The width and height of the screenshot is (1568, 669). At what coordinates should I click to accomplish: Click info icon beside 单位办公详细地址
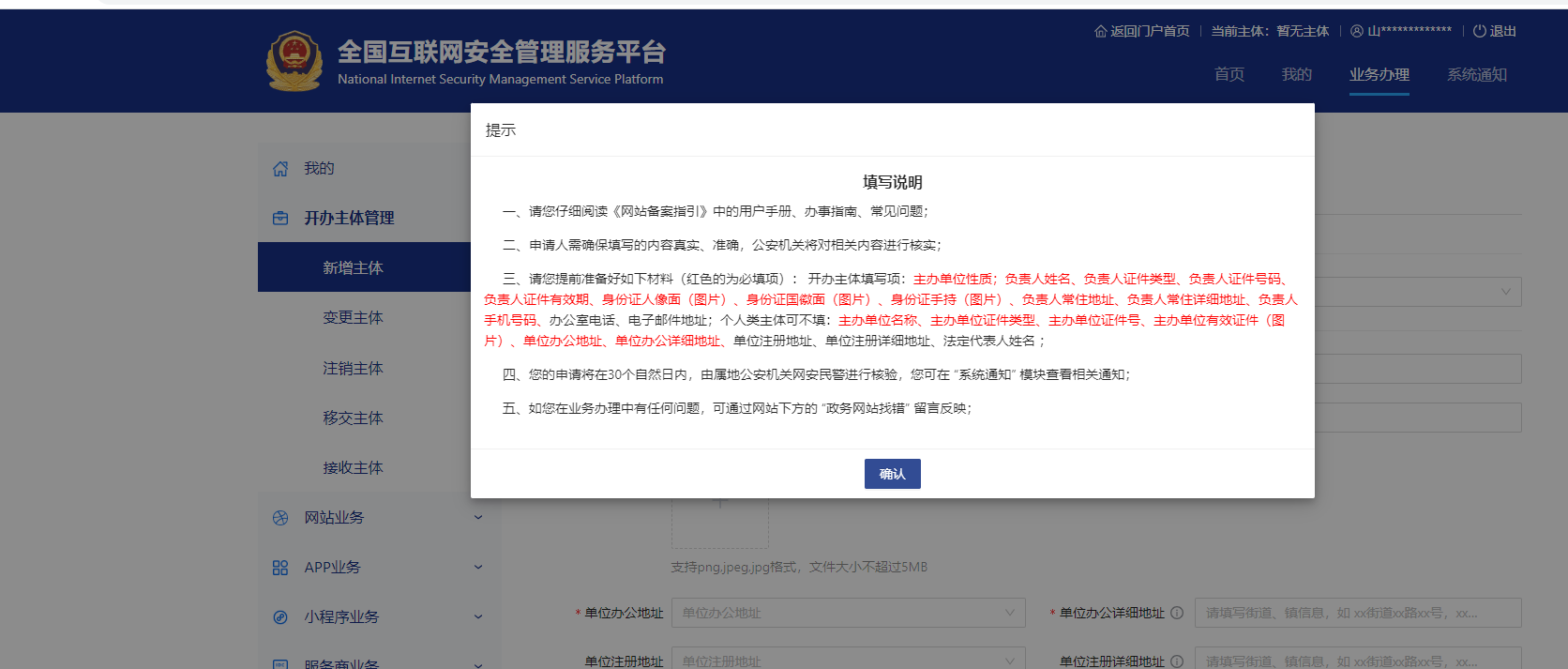pyautogui.click(x=1177, y=613)
